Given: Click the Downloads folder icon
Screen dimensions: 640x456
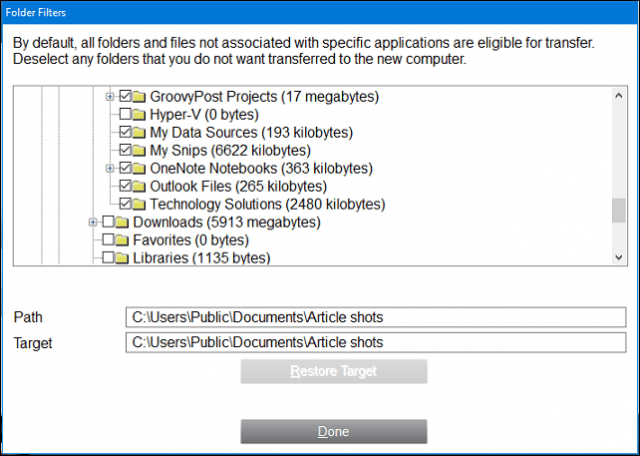Looking at the screenshot, I should (x=122, y=222).
